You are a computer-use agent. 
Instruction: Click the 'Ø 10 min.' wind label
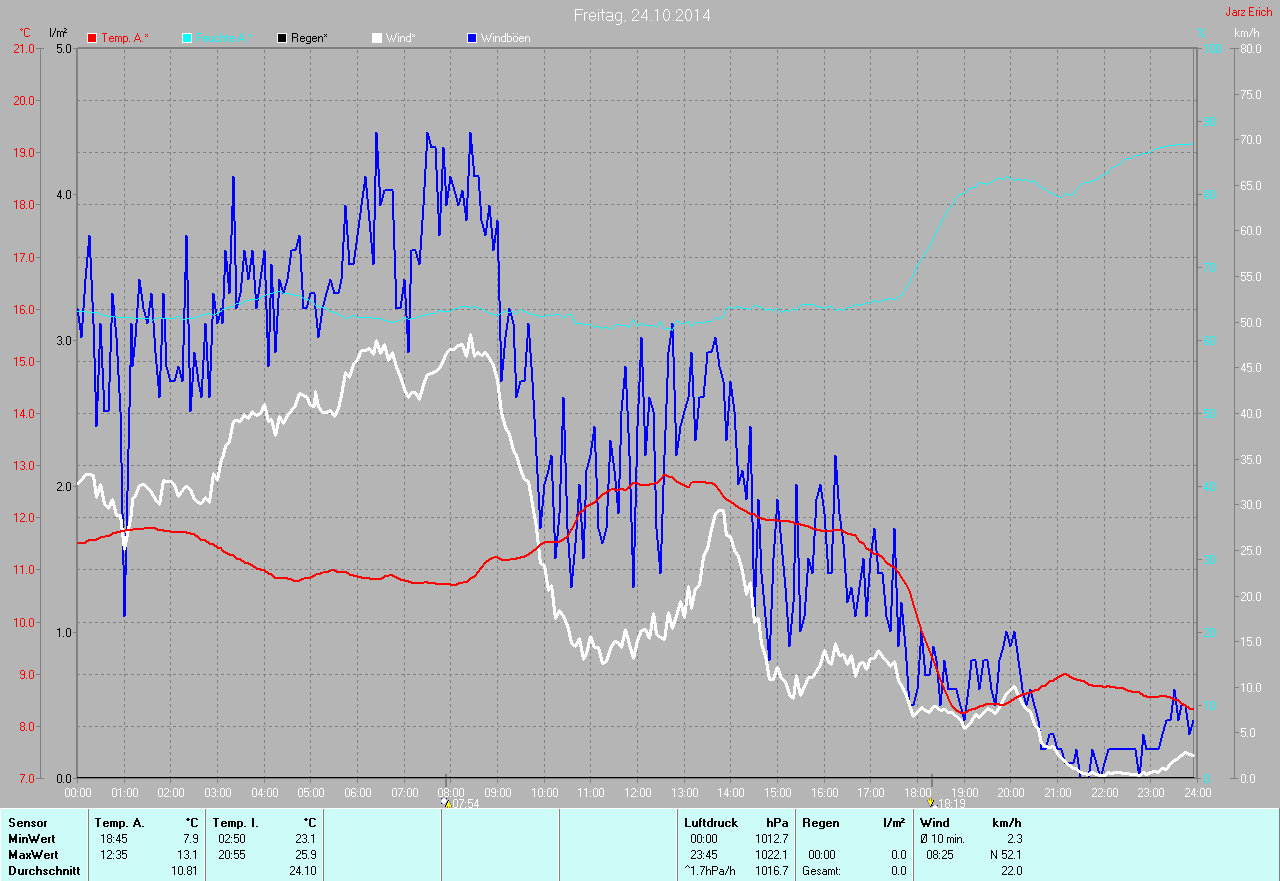(x=943, y=839)
